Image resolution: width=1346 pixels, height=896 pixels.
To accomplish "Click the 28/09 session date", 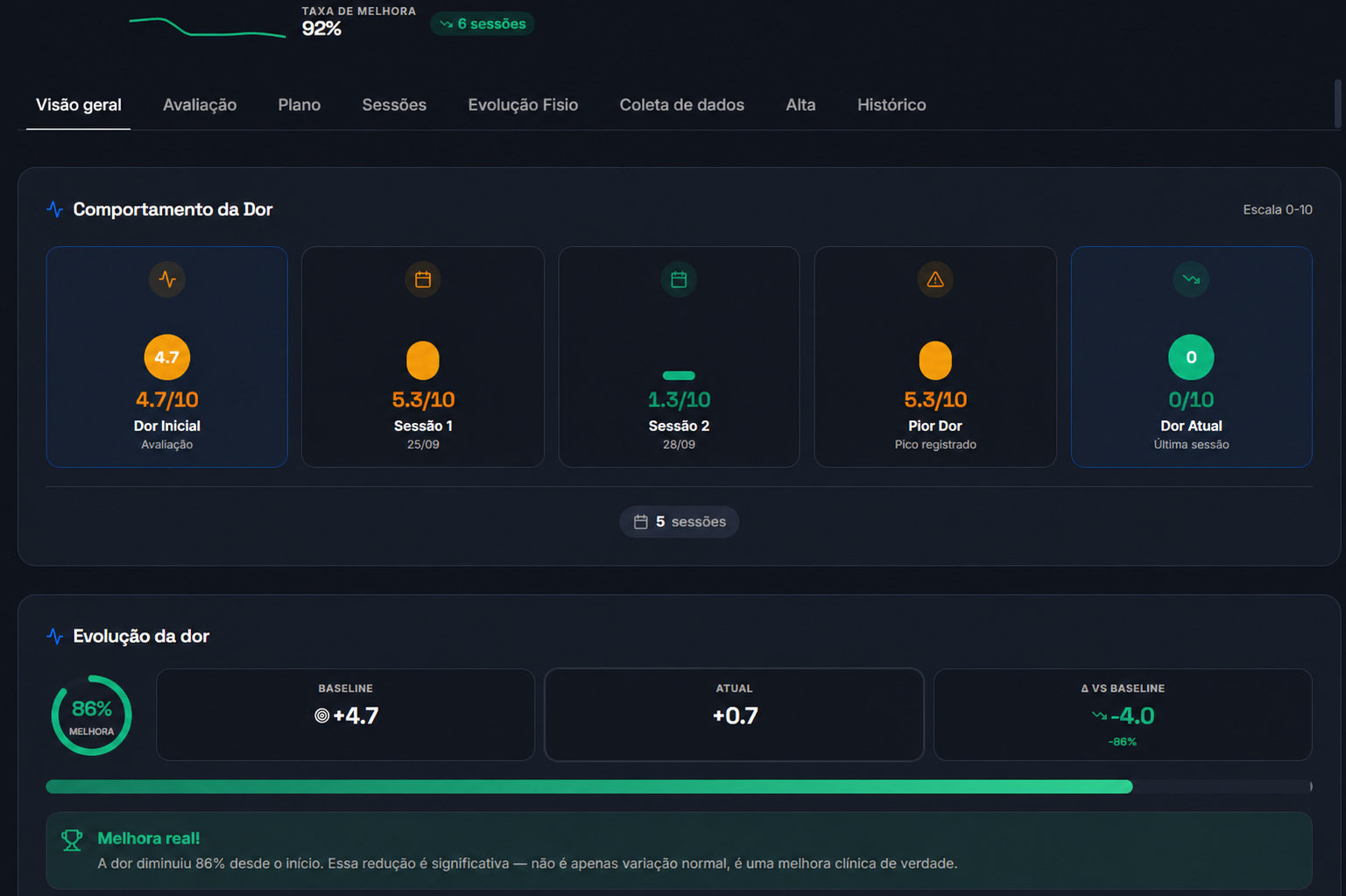I will tap(679, 445).
